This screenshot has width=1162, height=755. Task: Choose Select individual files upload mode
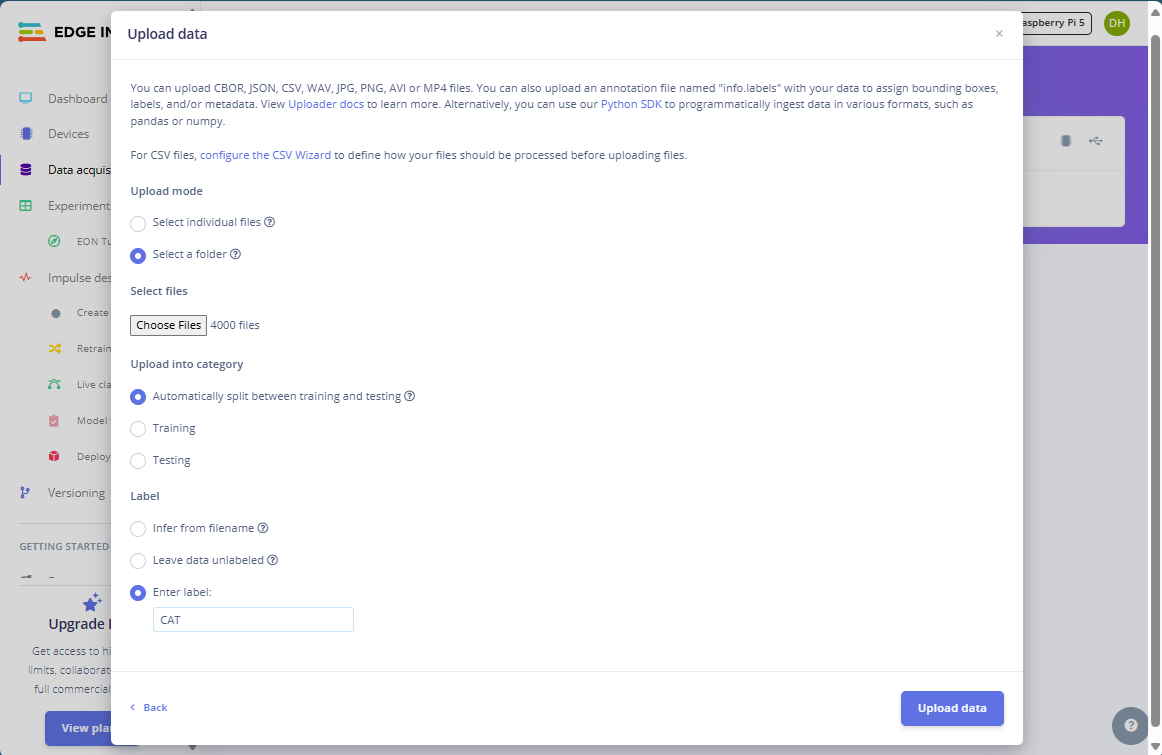point(139,223)
